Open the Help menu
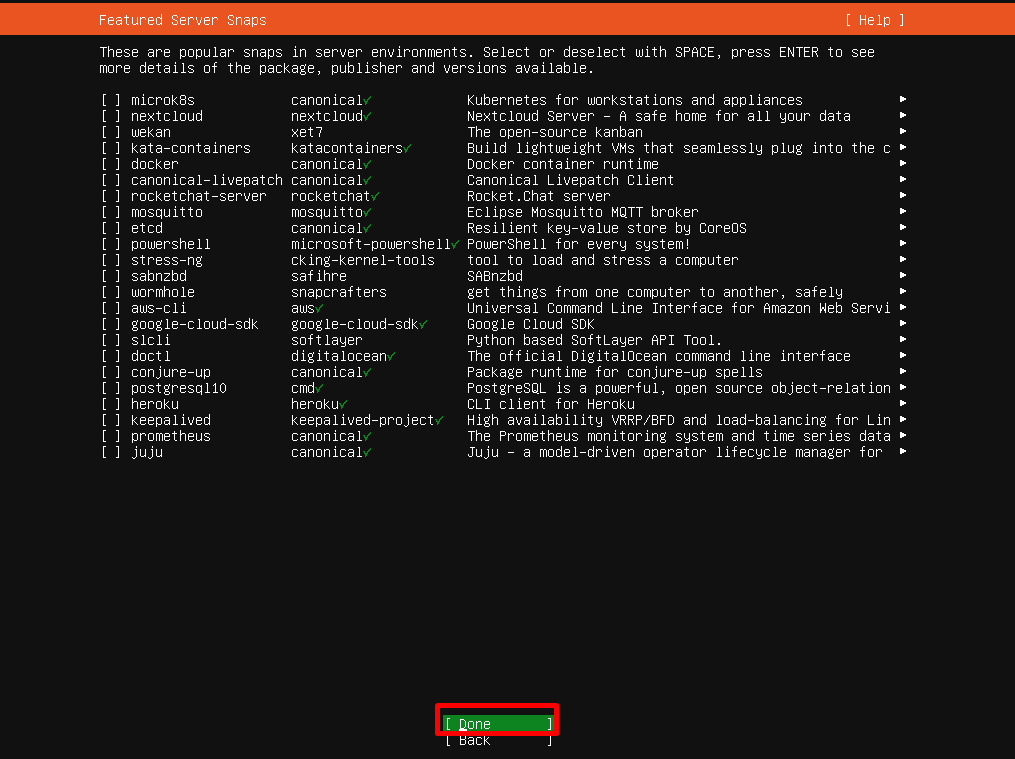 (874, 19)
